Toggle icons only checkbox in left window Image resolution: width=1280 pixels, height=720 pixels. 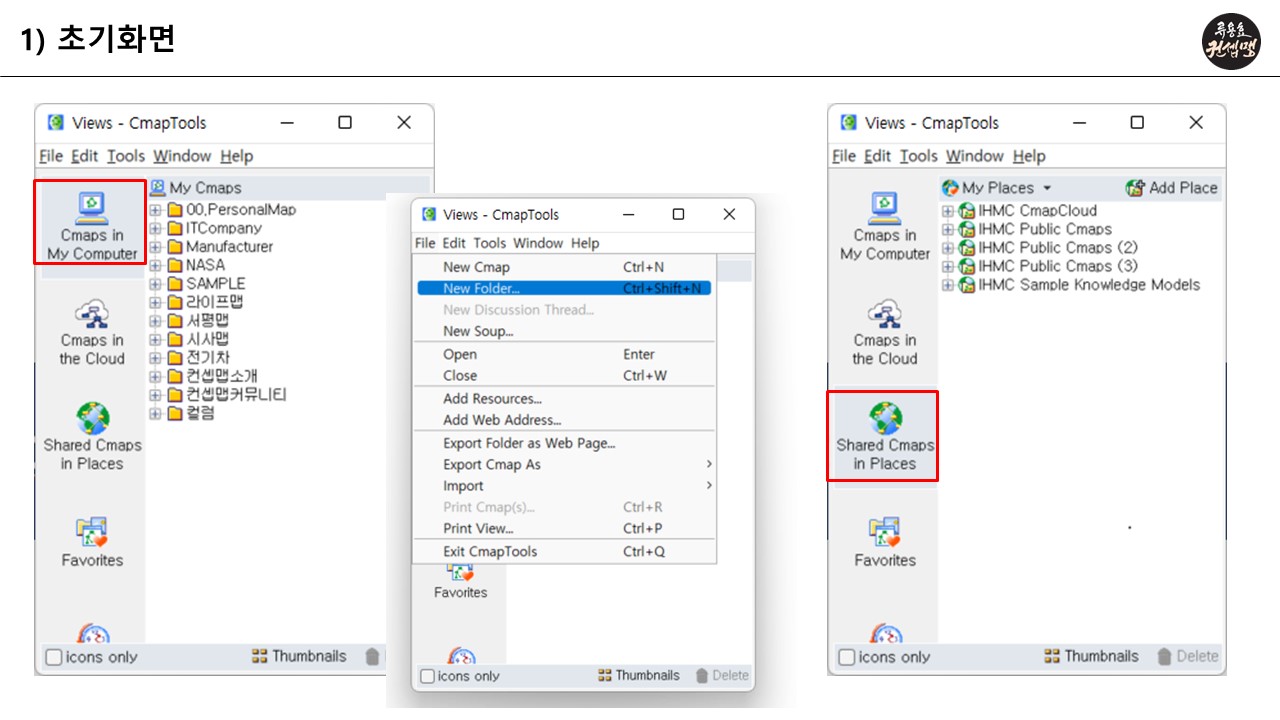54,657
